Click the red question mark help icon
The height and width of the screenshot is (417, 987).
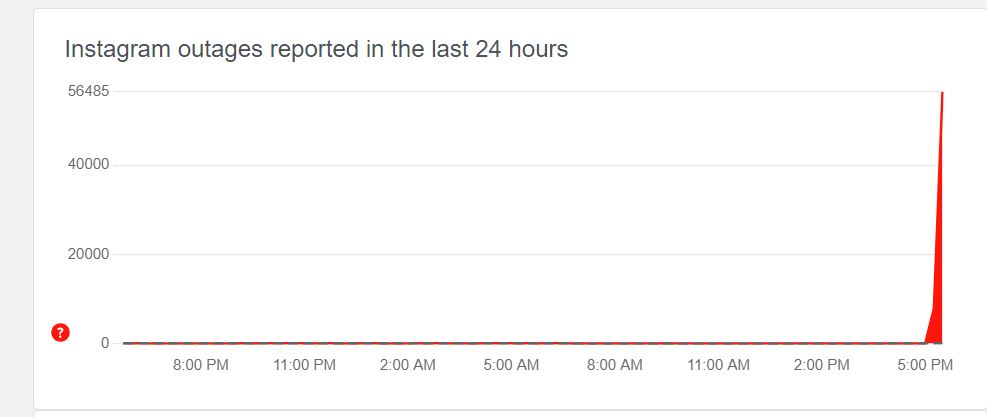click(x=60, y=333)
